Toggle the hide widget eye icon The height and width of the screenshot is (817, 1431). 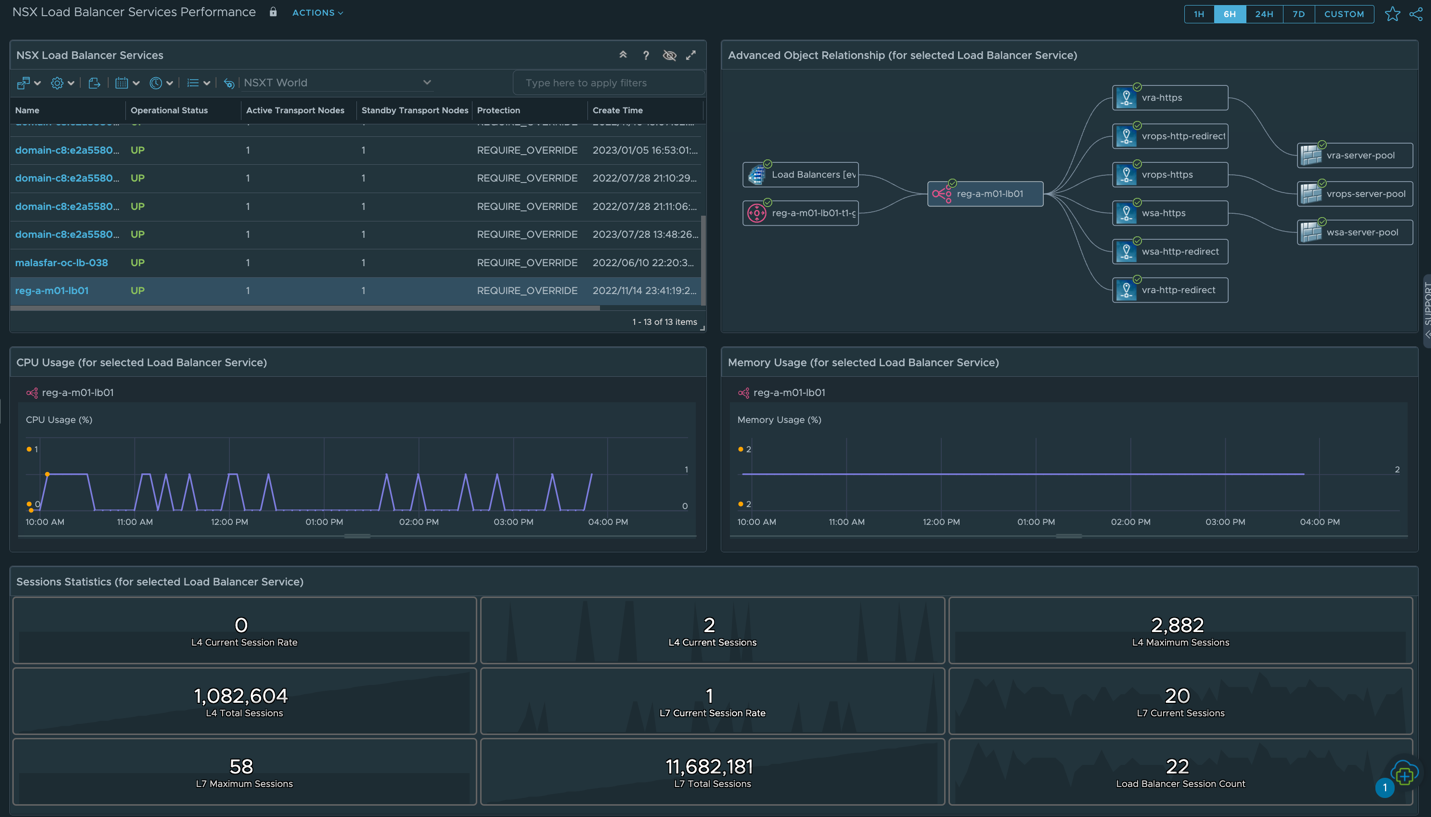tap(669, 55)
